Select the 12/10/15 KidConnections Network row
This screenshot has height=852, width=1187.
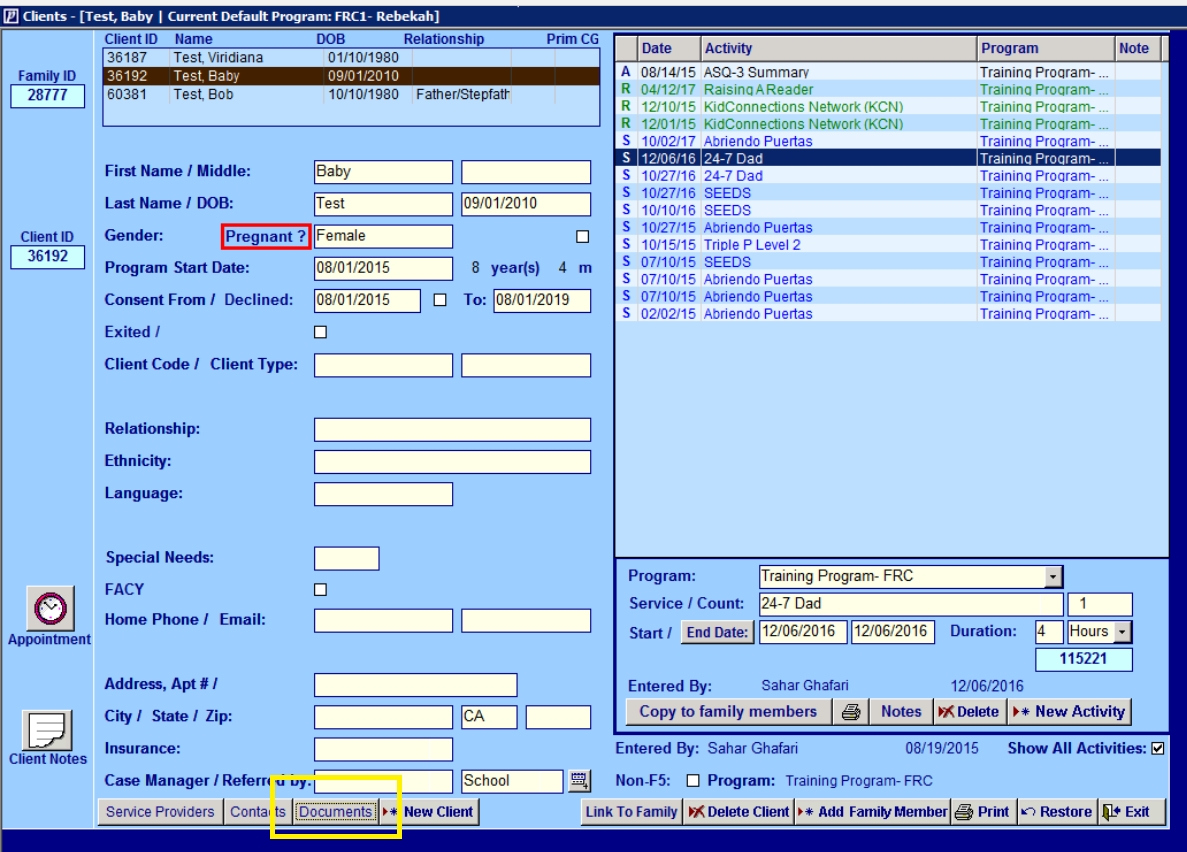(x=889, y=107)
